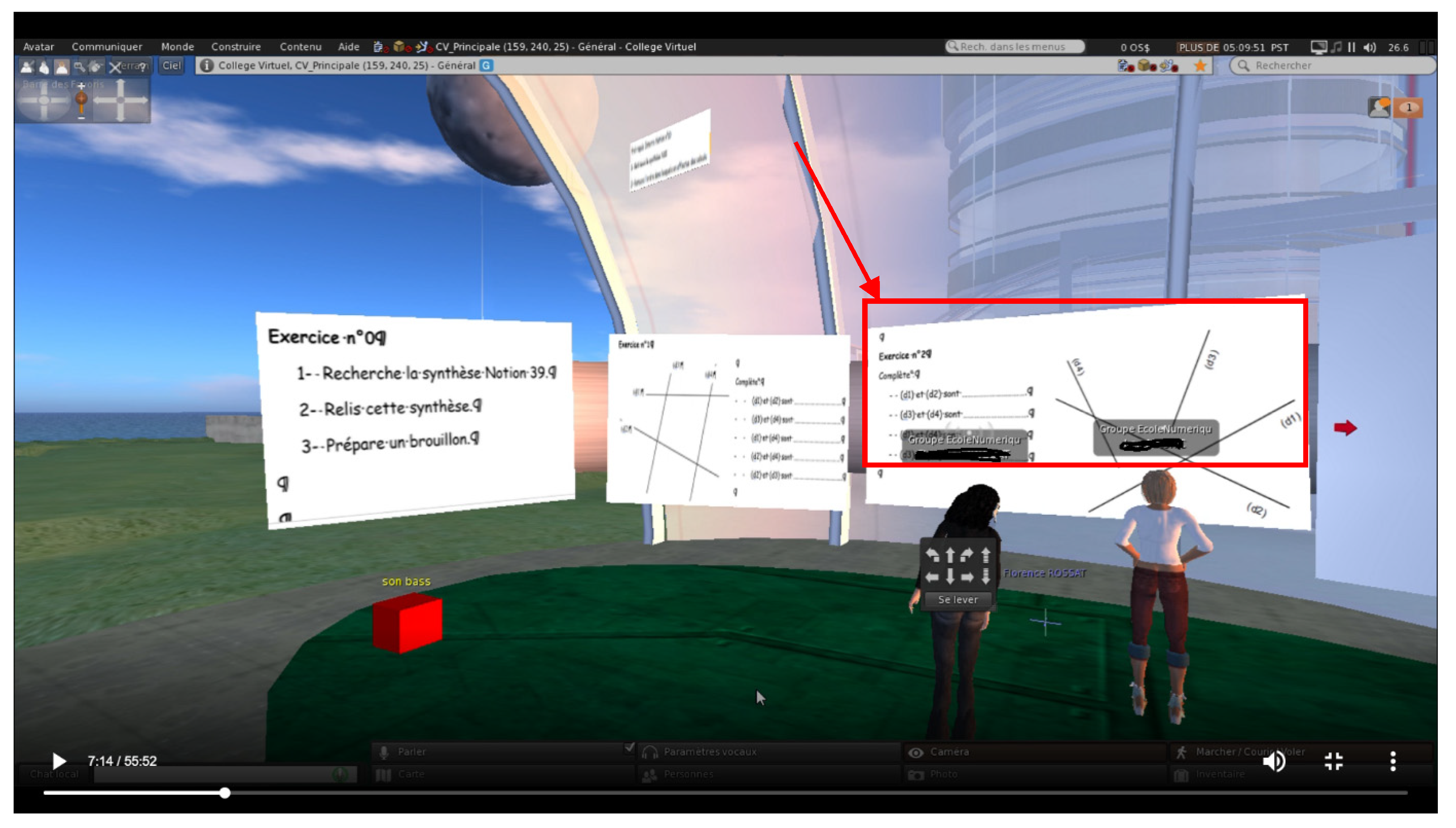The height and width of the screenshot is (828, 1456).
Task: Toggle the Parler voice checkbox
Action: tap(629, 748)
